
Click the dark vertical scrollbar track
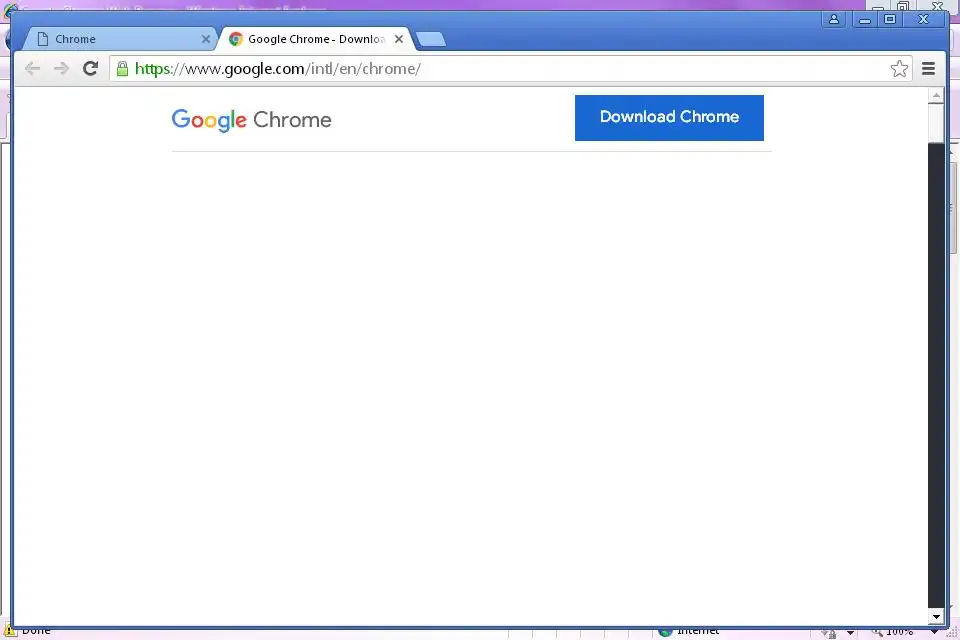coord(936,374)
